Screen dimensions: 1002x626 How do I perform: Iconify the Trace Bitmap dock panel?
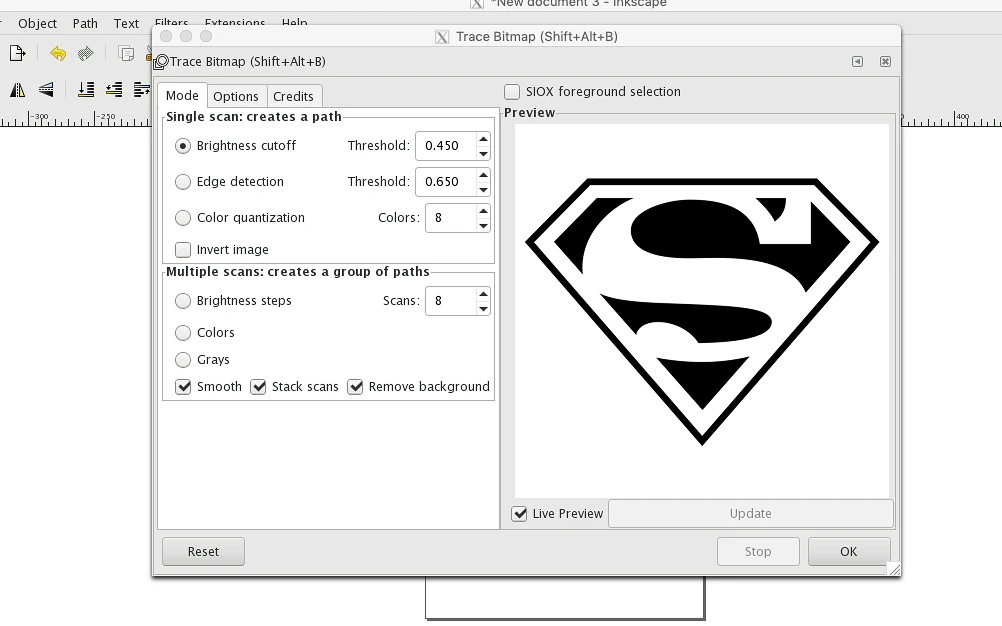pos(857,61)
